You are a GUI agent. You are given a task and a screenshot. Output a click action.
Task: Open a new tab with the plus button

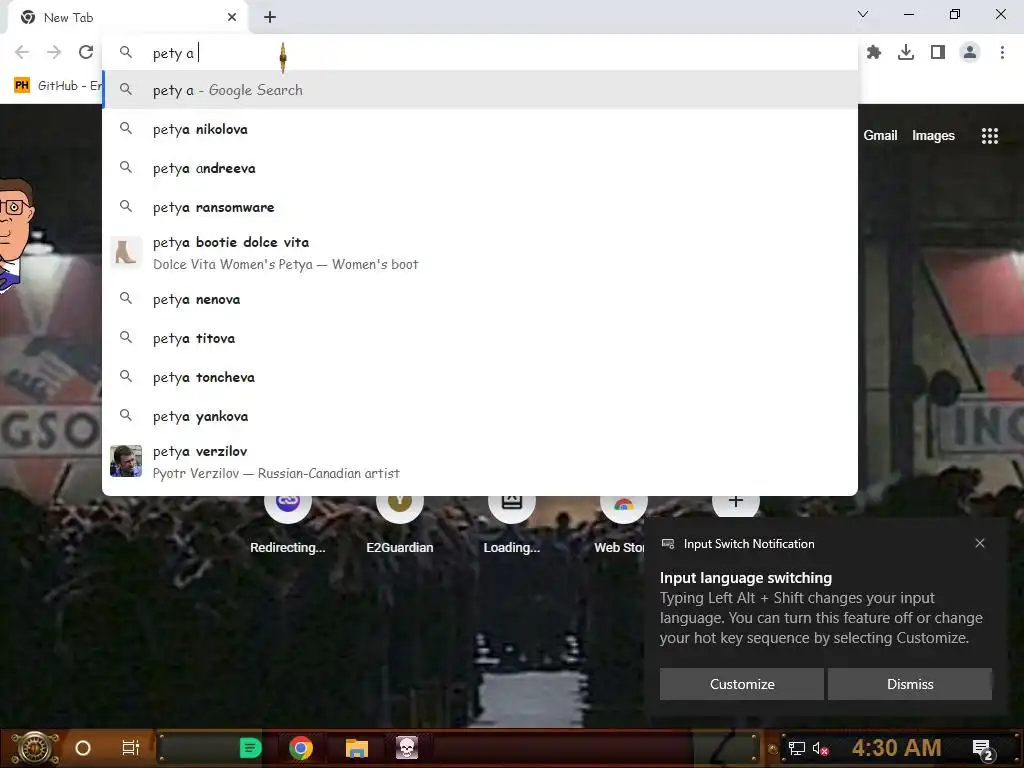click(x=270, y=17)
